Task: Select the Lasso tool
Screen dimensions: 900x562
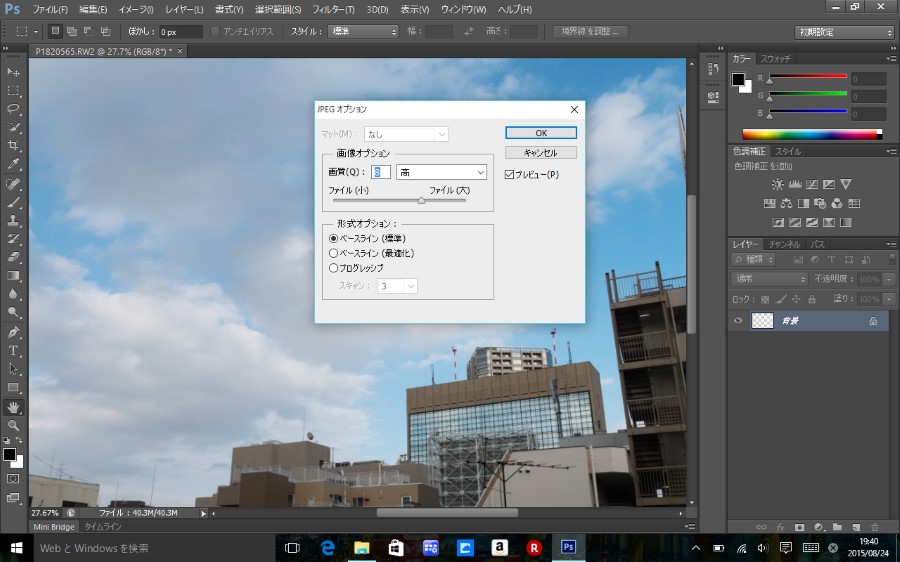Action: (14, 109)
